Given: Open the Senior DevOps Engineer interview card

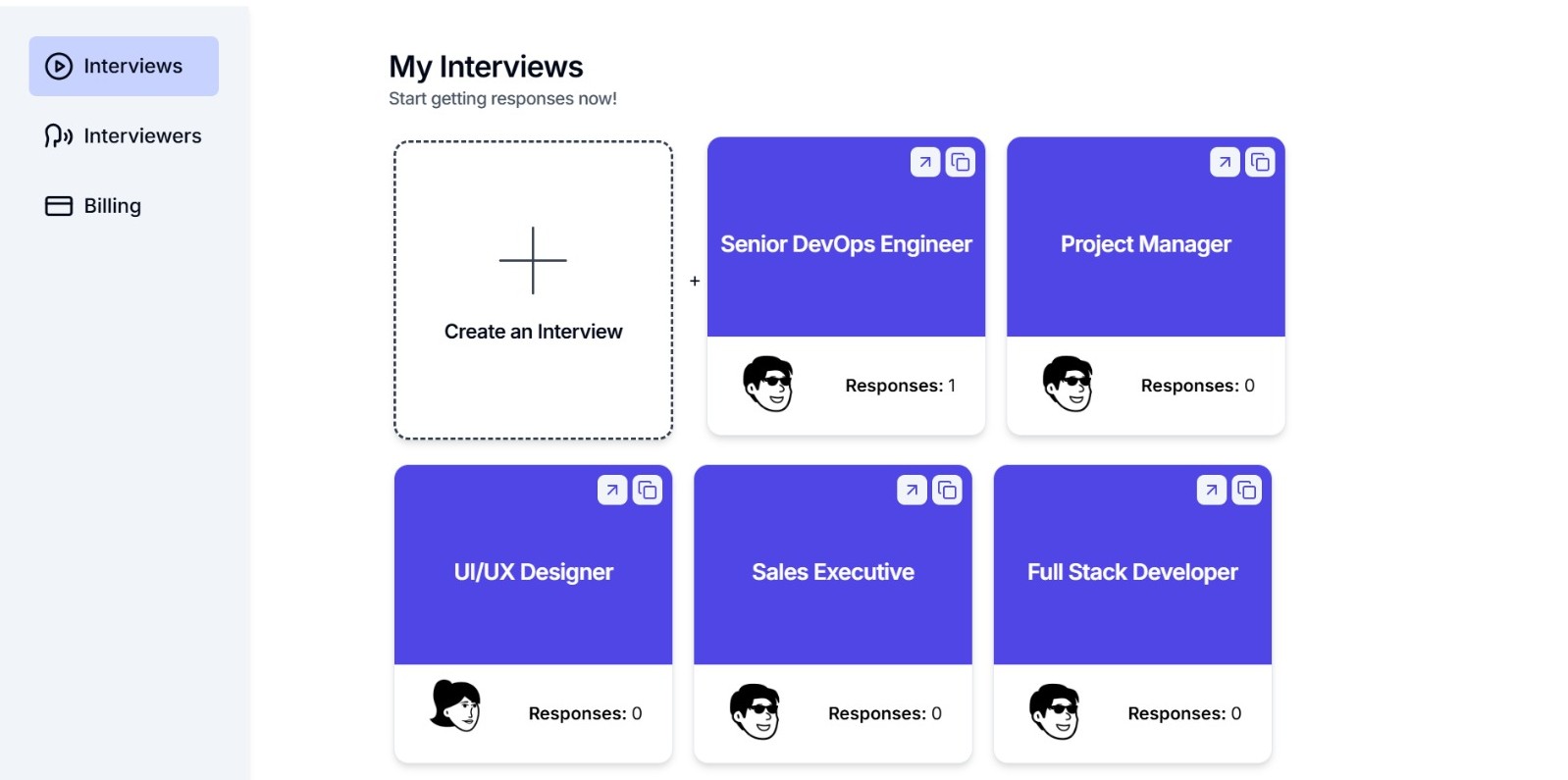Looking at the screenshot, I should click(846, 244).
